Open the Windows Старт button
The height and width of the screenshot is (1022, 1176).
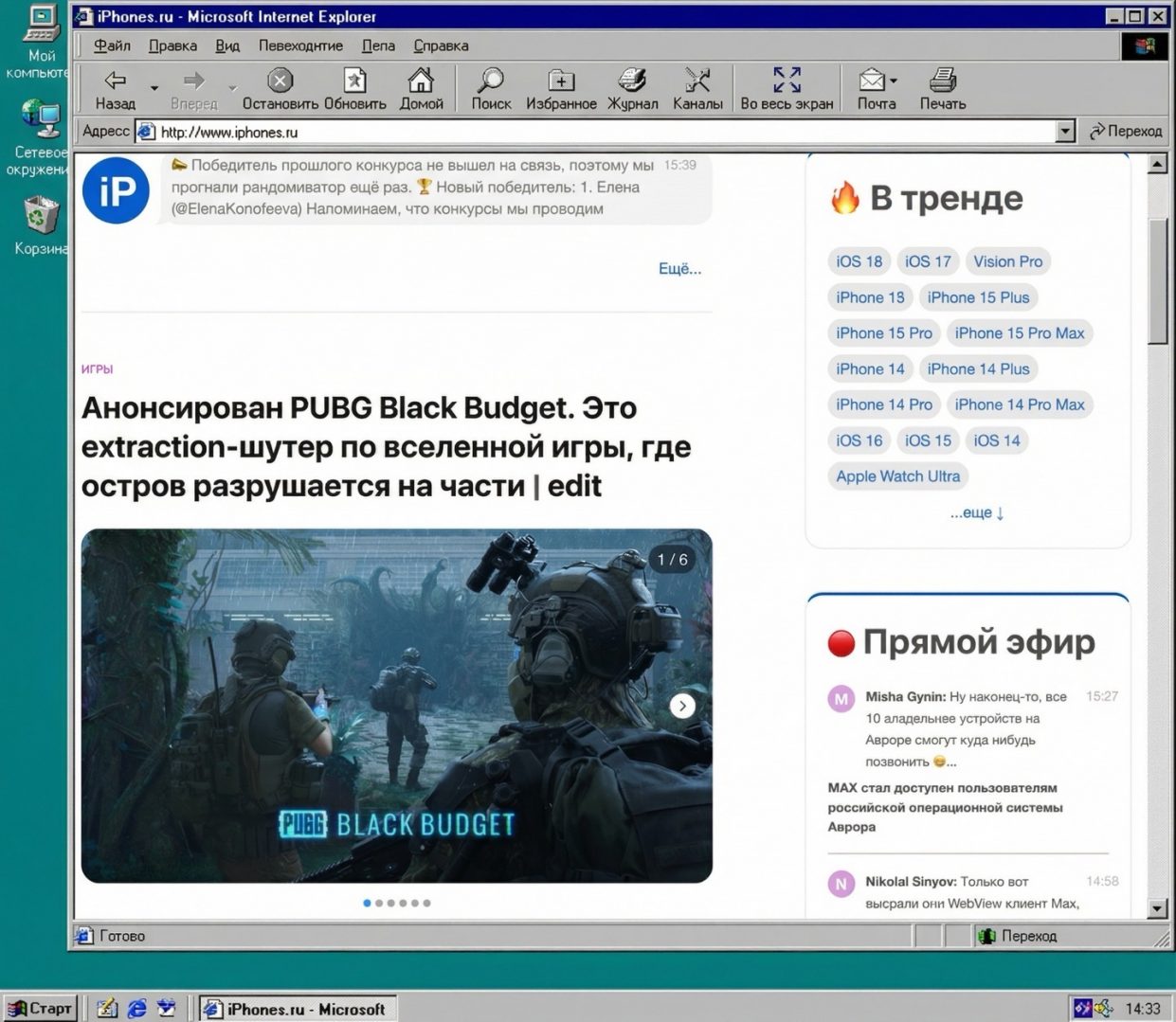[41, 1008]
